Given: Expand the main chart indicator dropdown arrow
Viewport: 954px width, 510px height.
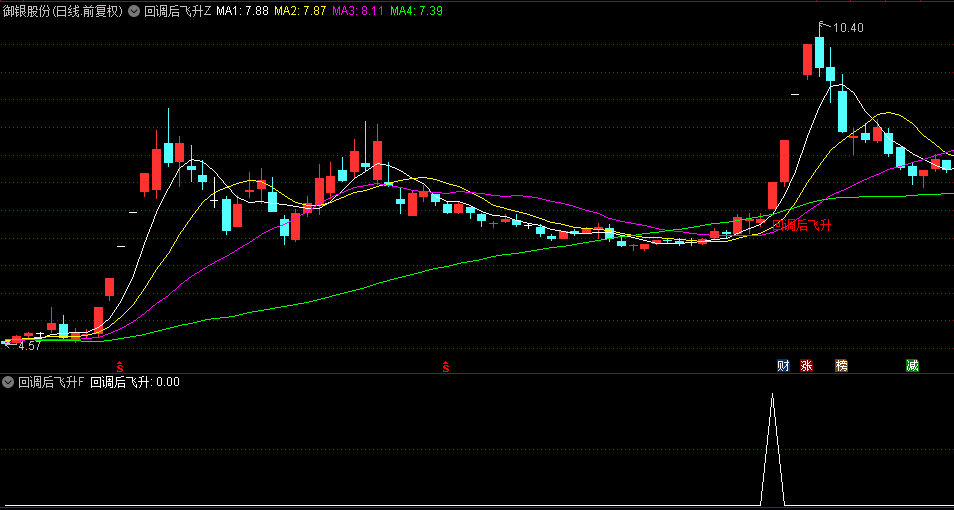Looking at the screenshot, I should tap(134, 11).
